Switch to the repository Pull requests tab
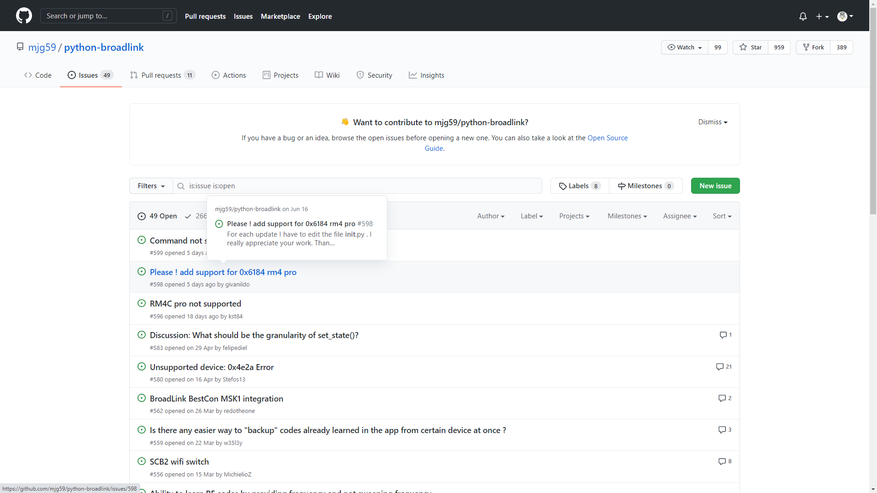The image size is (877, 493). (x=162, y=75)
